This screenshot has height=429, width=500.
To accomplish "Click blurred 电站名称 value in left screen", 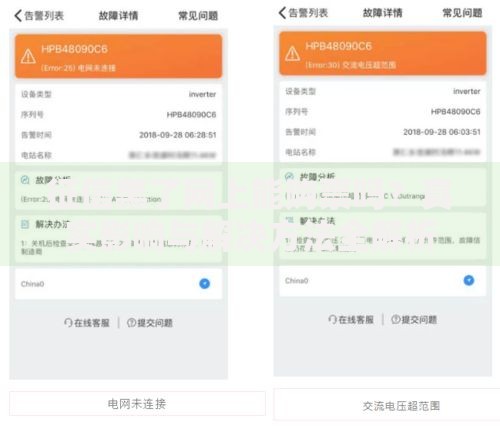I will click(172, 155).
